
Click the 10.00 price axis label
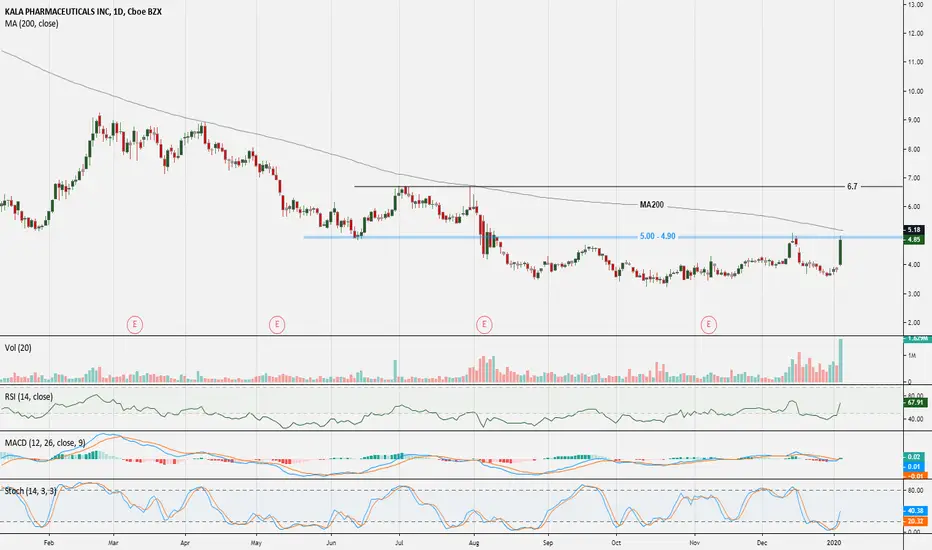coord(914,92)
